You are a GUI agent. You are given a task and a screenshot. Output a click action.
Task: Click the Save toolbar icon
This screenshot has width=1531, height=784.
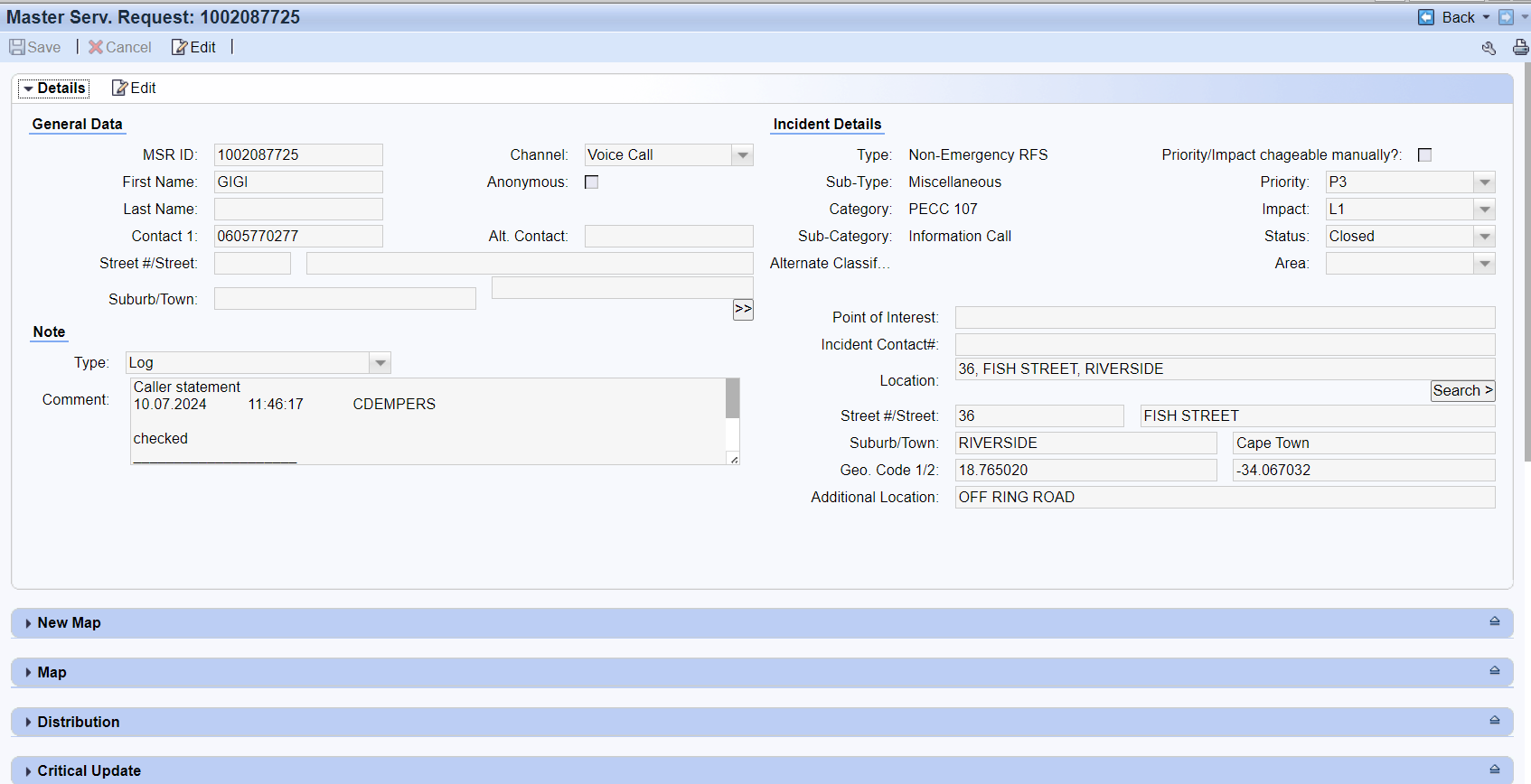click(x=17, y=47)
